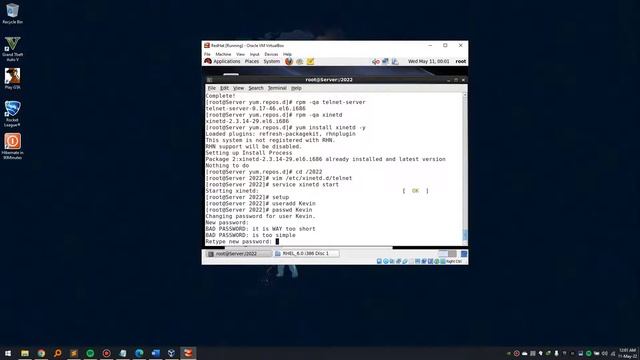
Task: Click the OneDrive cloud icon in system tray
Action: (x=524, y=353)
